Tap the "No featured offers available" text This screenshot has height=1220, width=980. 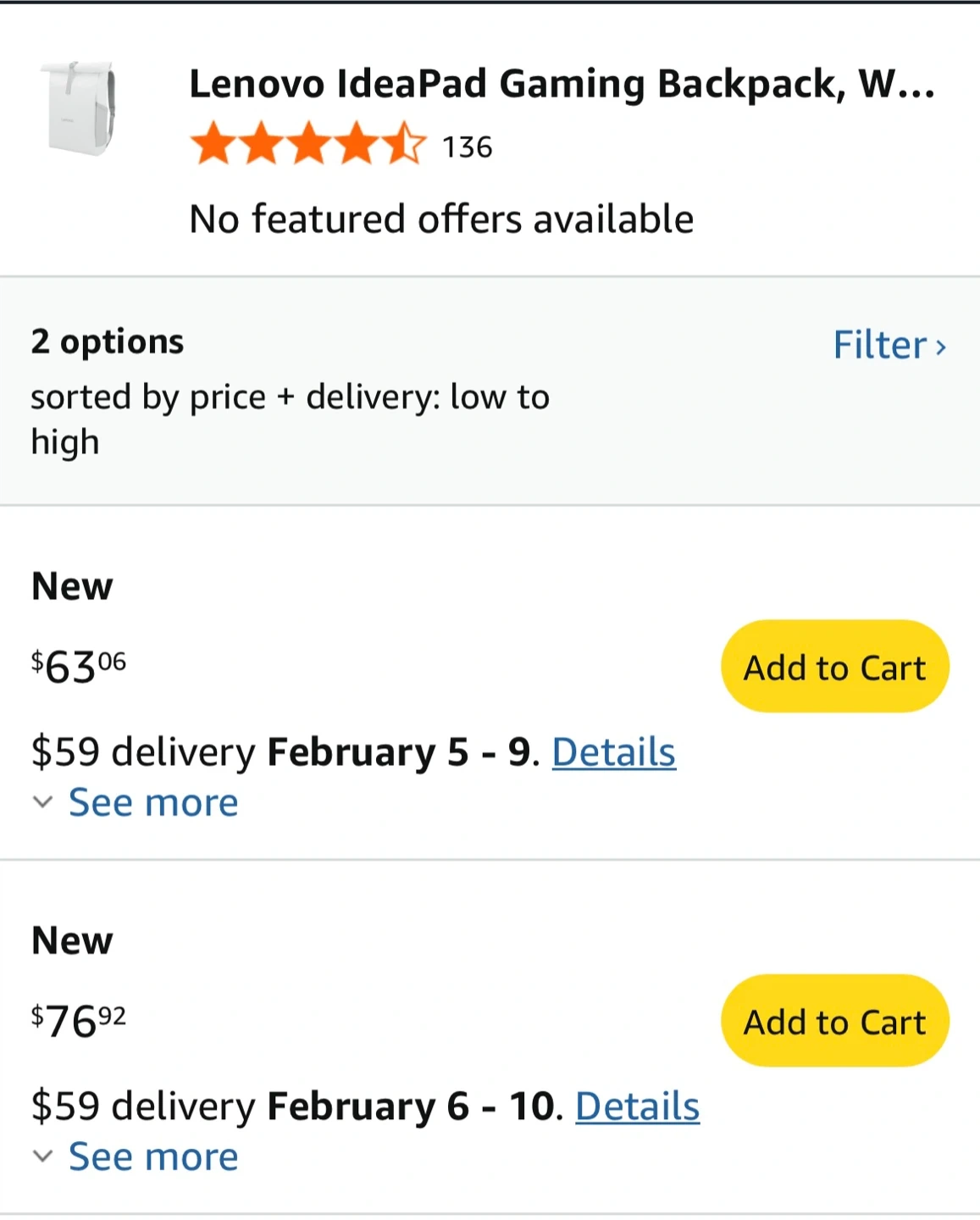click(x=441, y=219)
